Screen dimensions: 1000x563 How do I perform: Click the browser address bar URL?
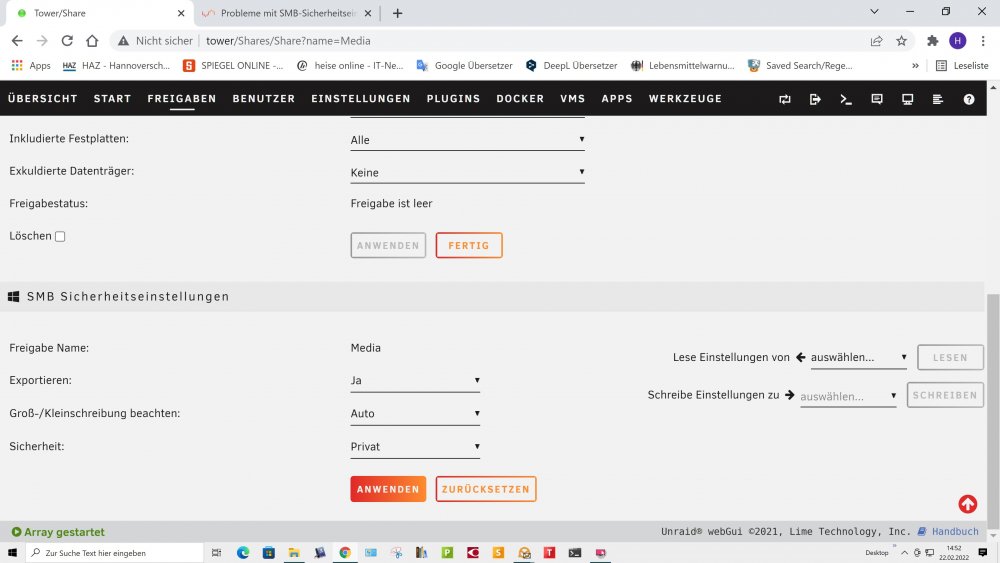click(288, 41)
